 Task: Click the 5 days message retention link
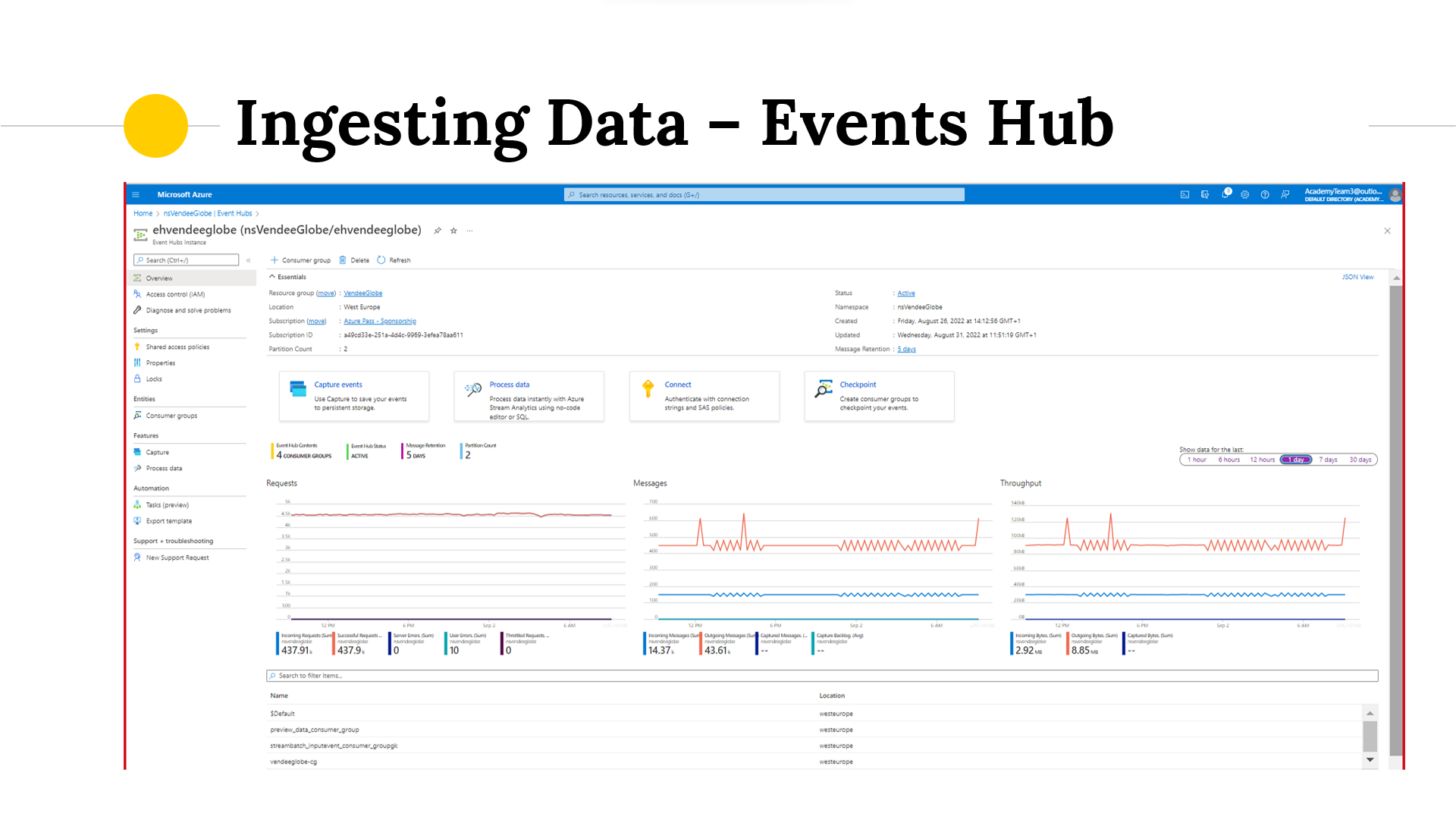(907, 350)
